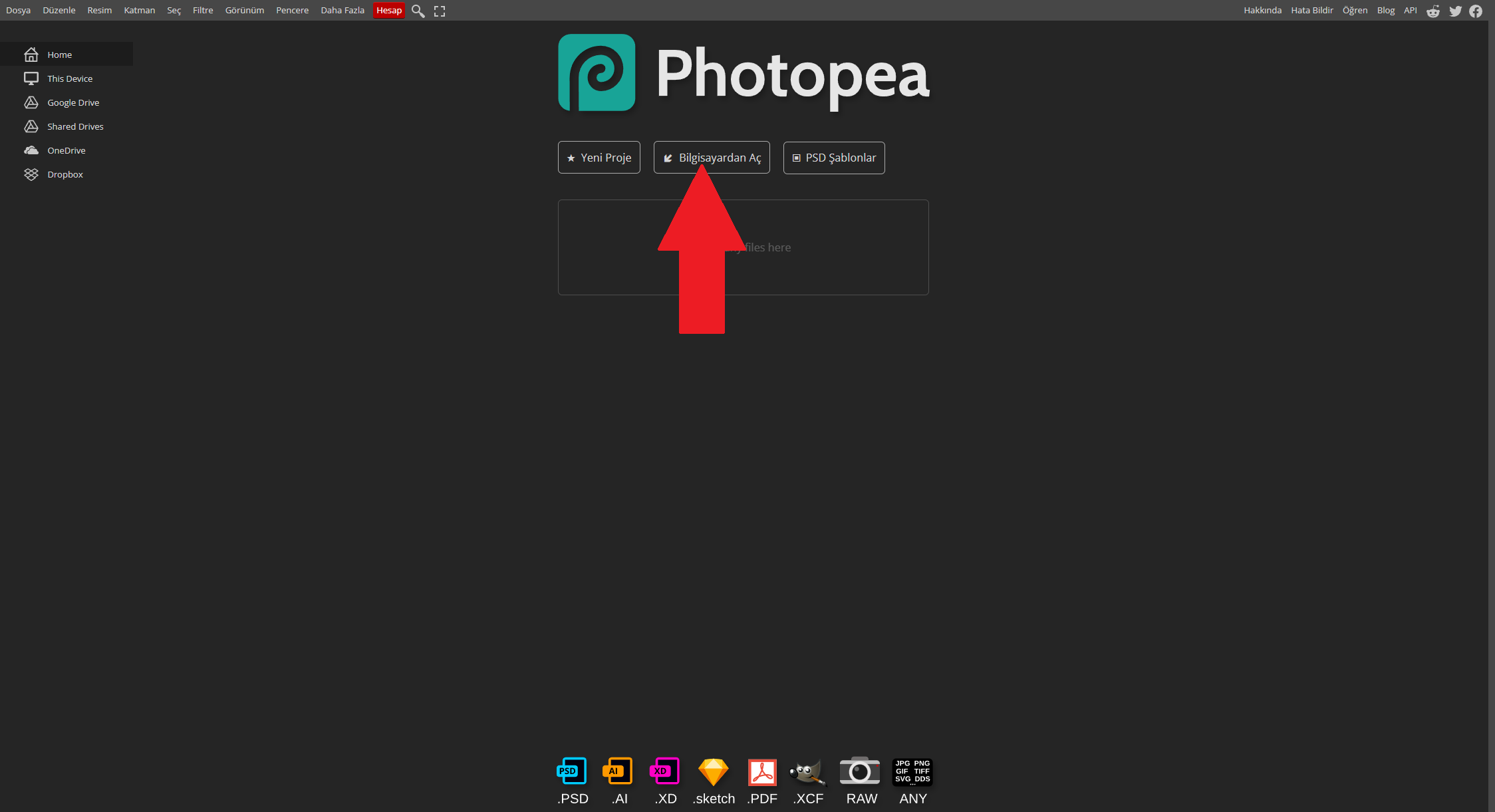Open the Dosya menu
Screen dimensions: 1495x812
pos(19,10)
